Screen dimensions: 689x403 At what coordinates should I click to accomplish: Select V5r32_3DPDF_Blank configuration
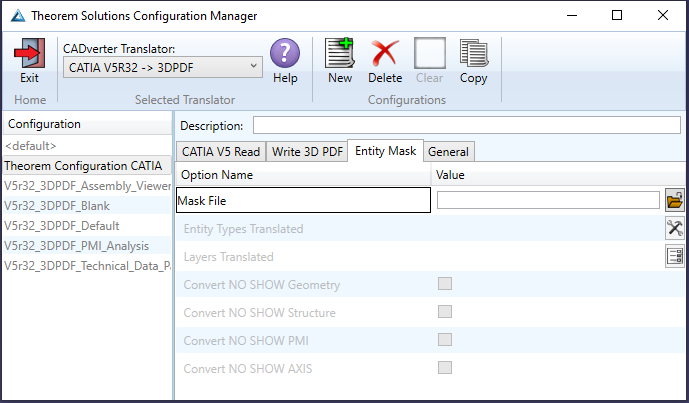[87, 206]
